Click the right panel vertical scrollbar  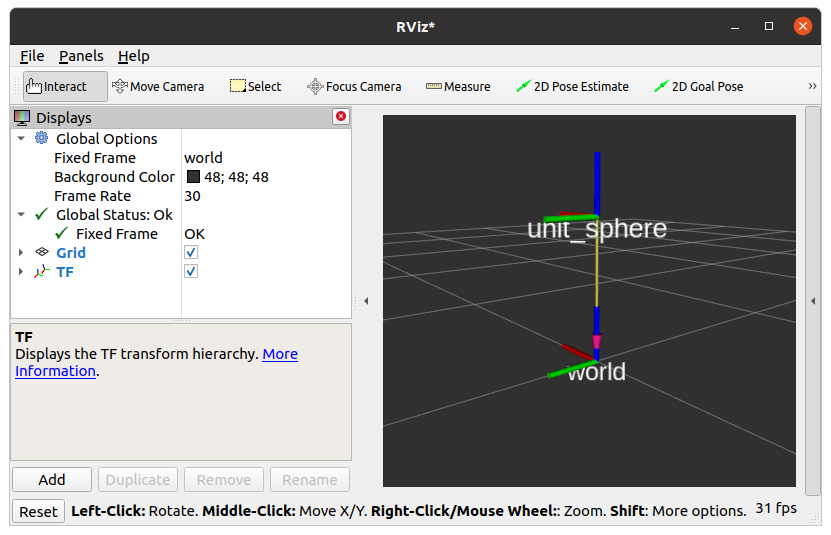tap(812, 301)
